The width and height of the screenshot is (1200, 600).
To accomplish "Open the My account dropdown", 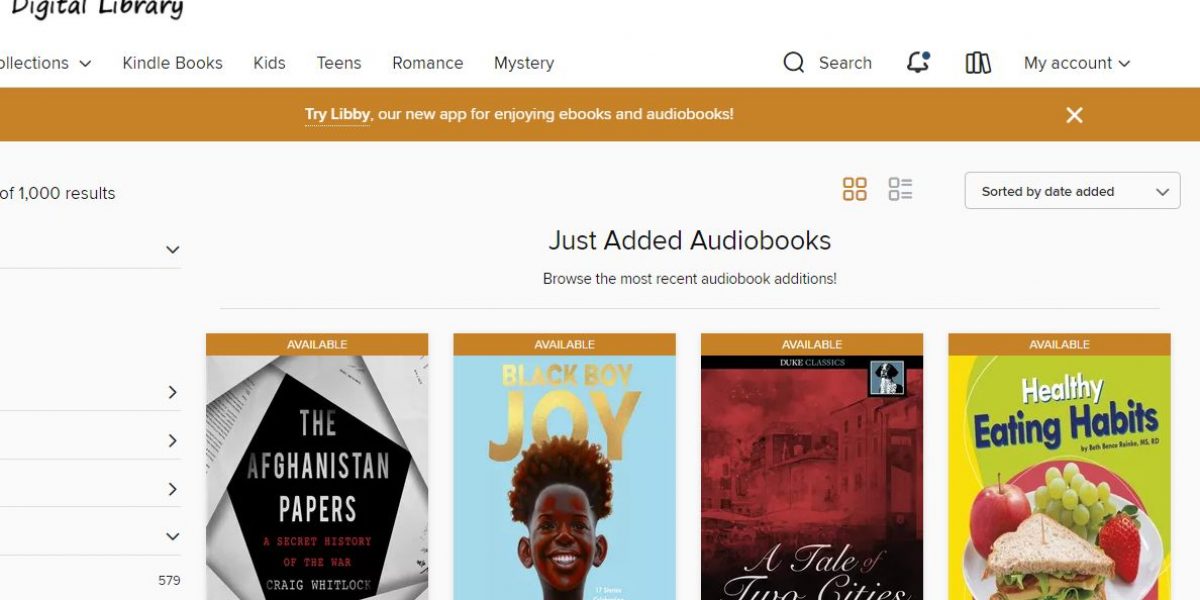I will click(x=1076, y=63).
